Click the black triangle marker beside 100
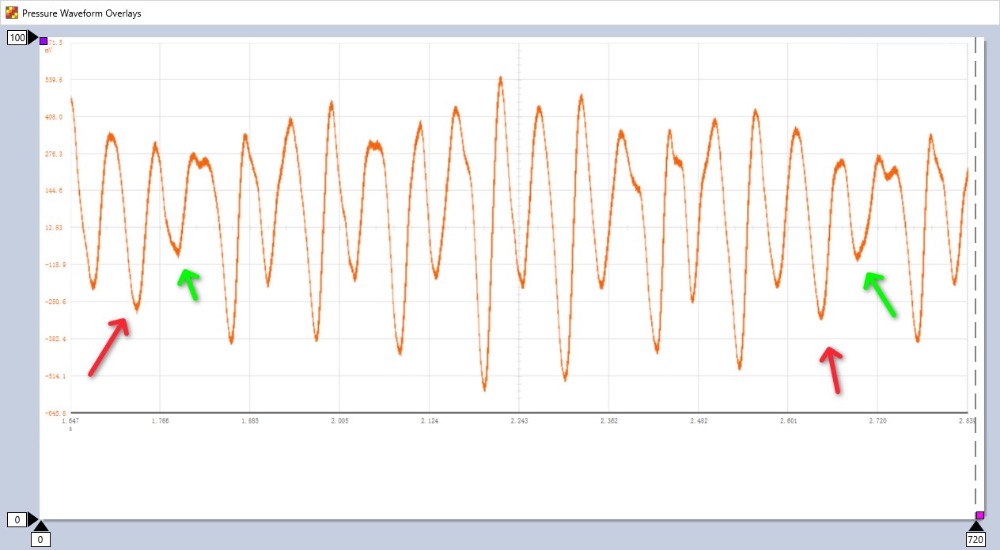 tap(33, 38)
